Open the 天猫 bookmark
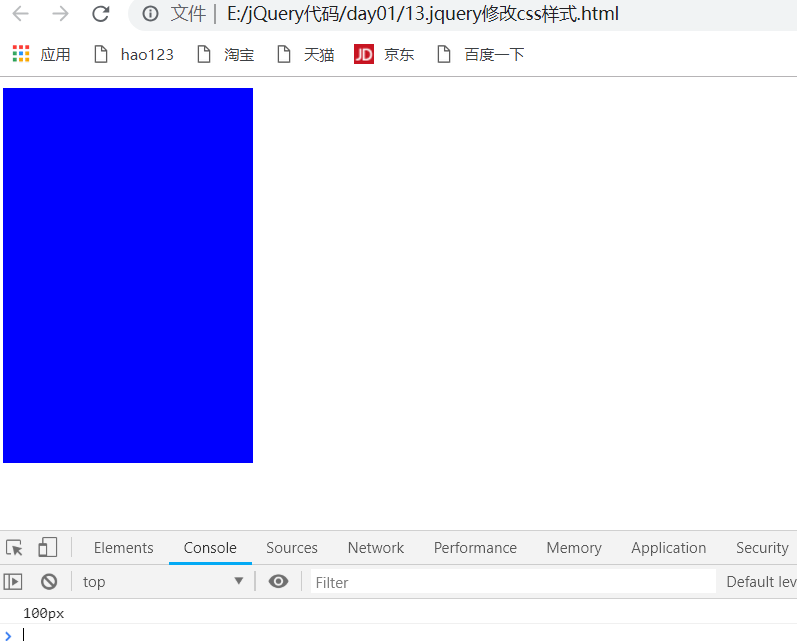Image resolution: width=797 pixels, height=641 pixels. (x=305, y=54)
